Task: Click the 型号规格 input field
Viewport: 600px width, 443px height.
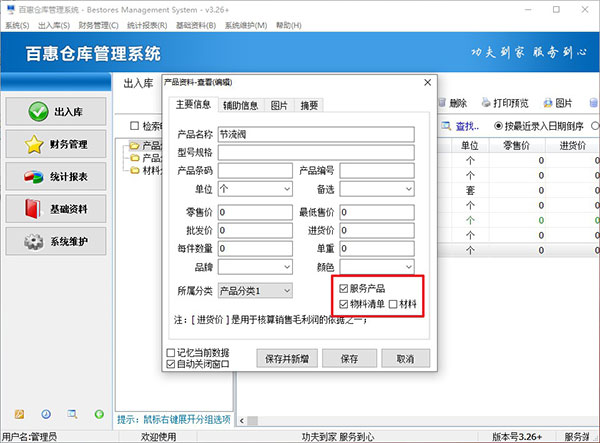Action: pyautogui.click(x=316, y=153)
